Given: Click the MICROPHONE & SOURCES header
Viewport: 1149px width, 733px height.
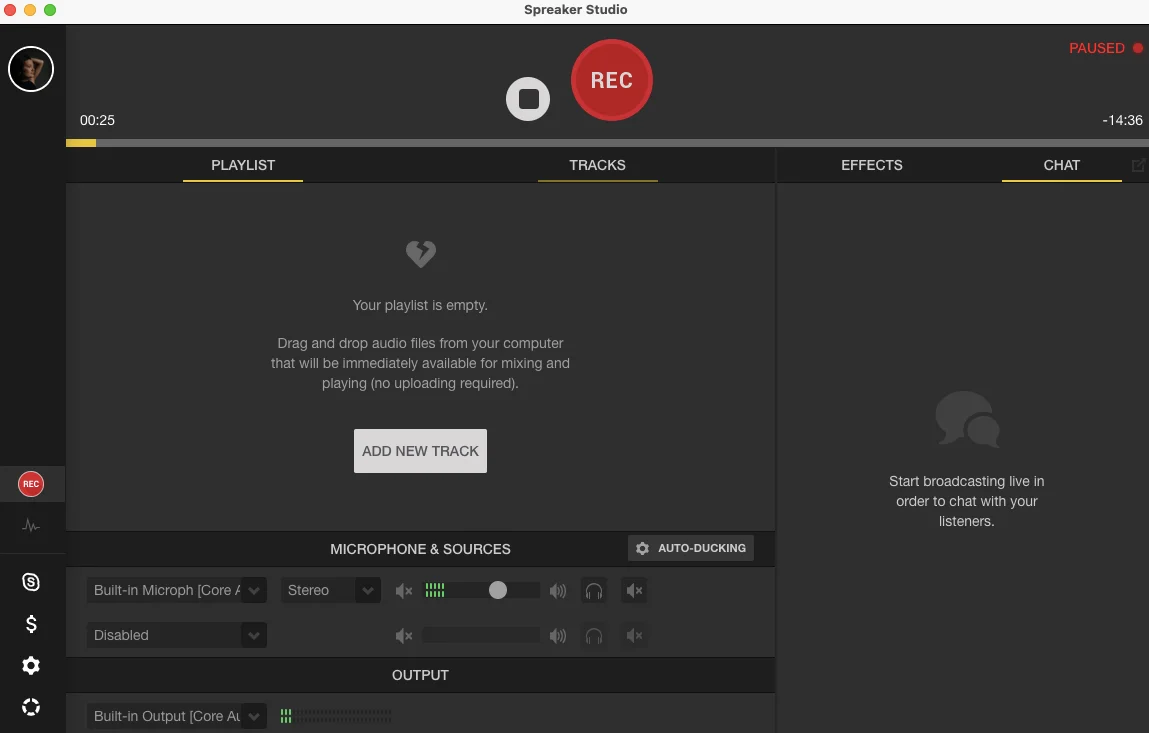Looking at the screenshot, I should (x=420, y=549).
